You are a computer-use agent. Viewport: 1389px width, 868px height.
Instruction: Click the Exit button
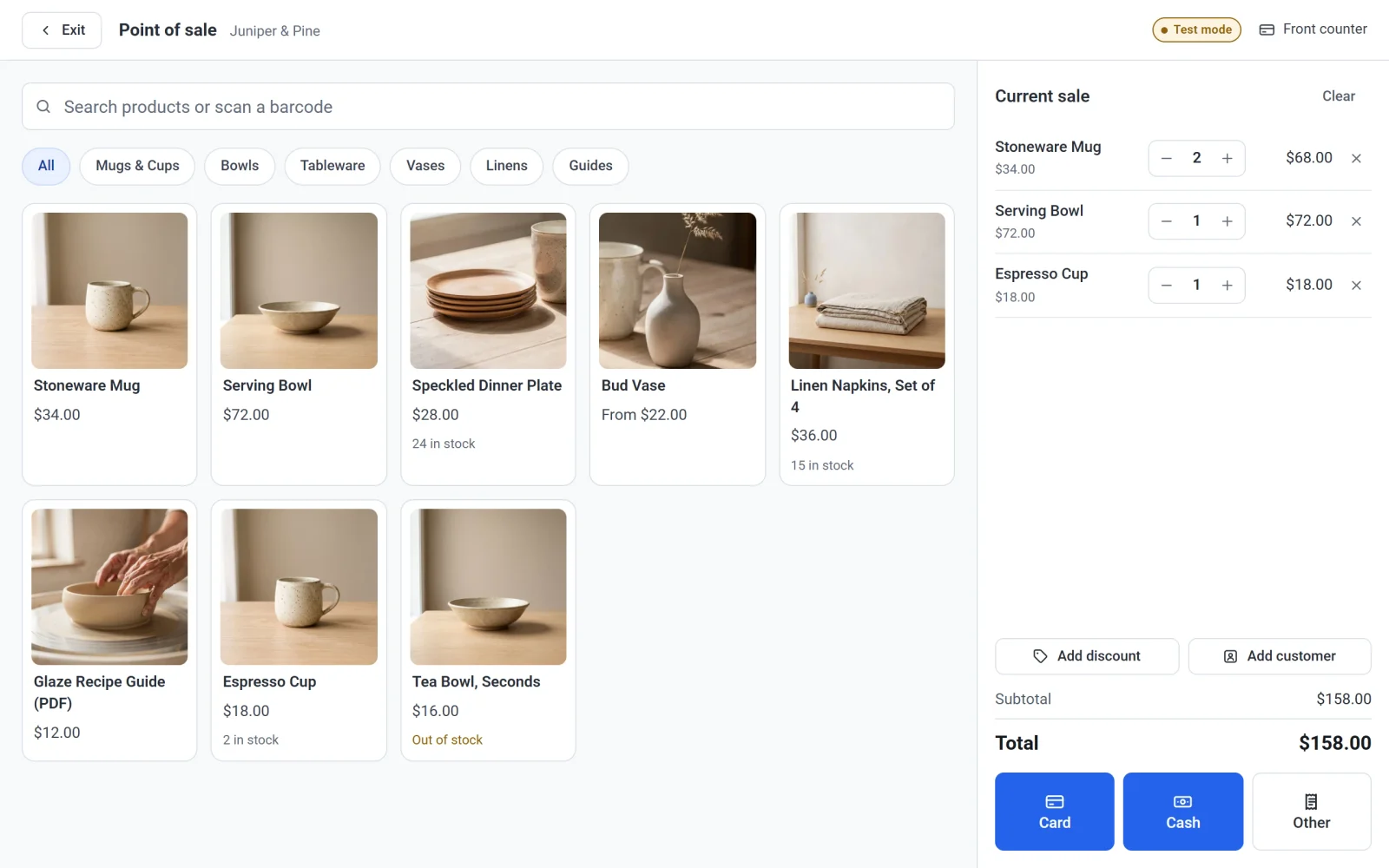coord(62,30)
